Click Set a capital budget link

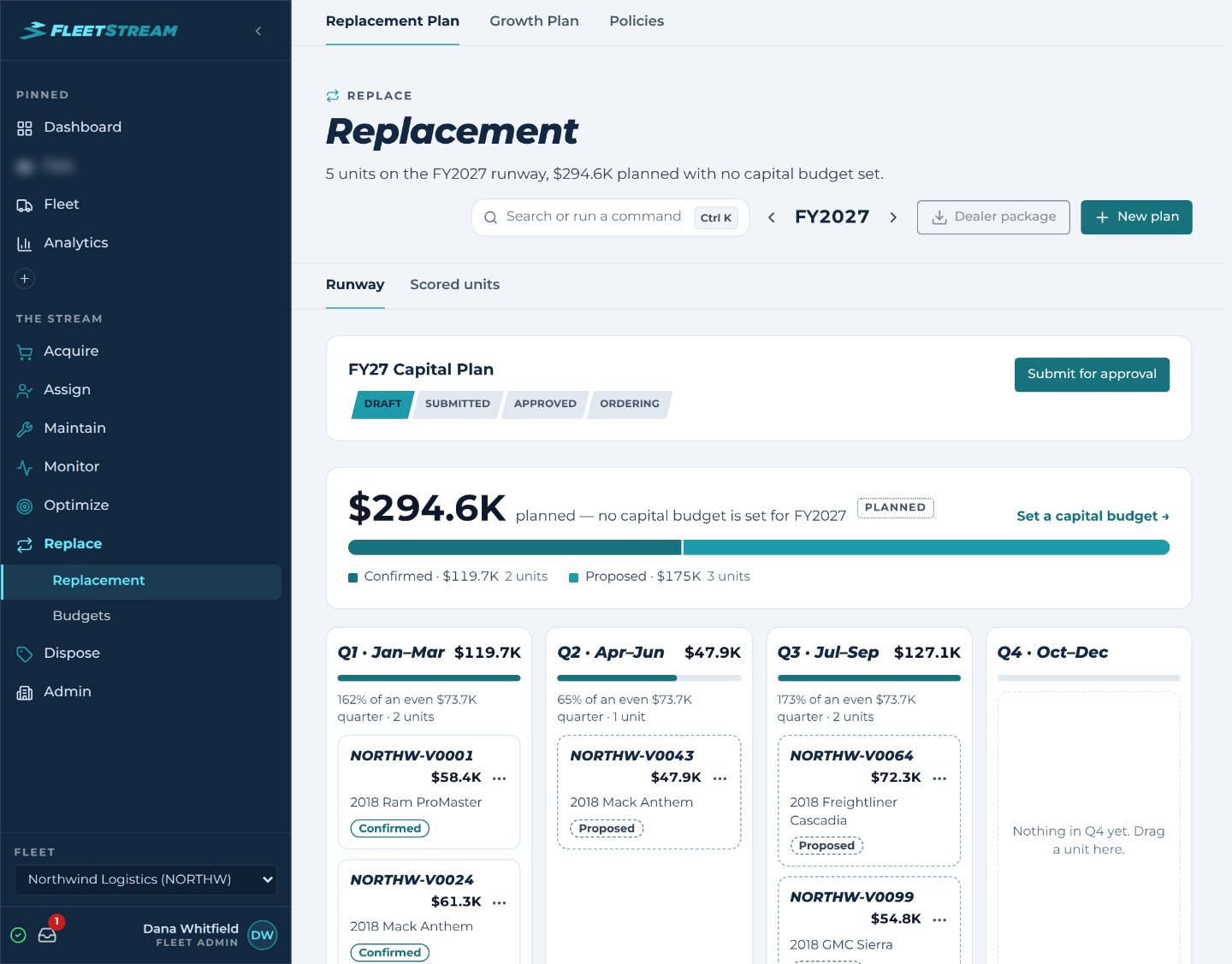1093,517
